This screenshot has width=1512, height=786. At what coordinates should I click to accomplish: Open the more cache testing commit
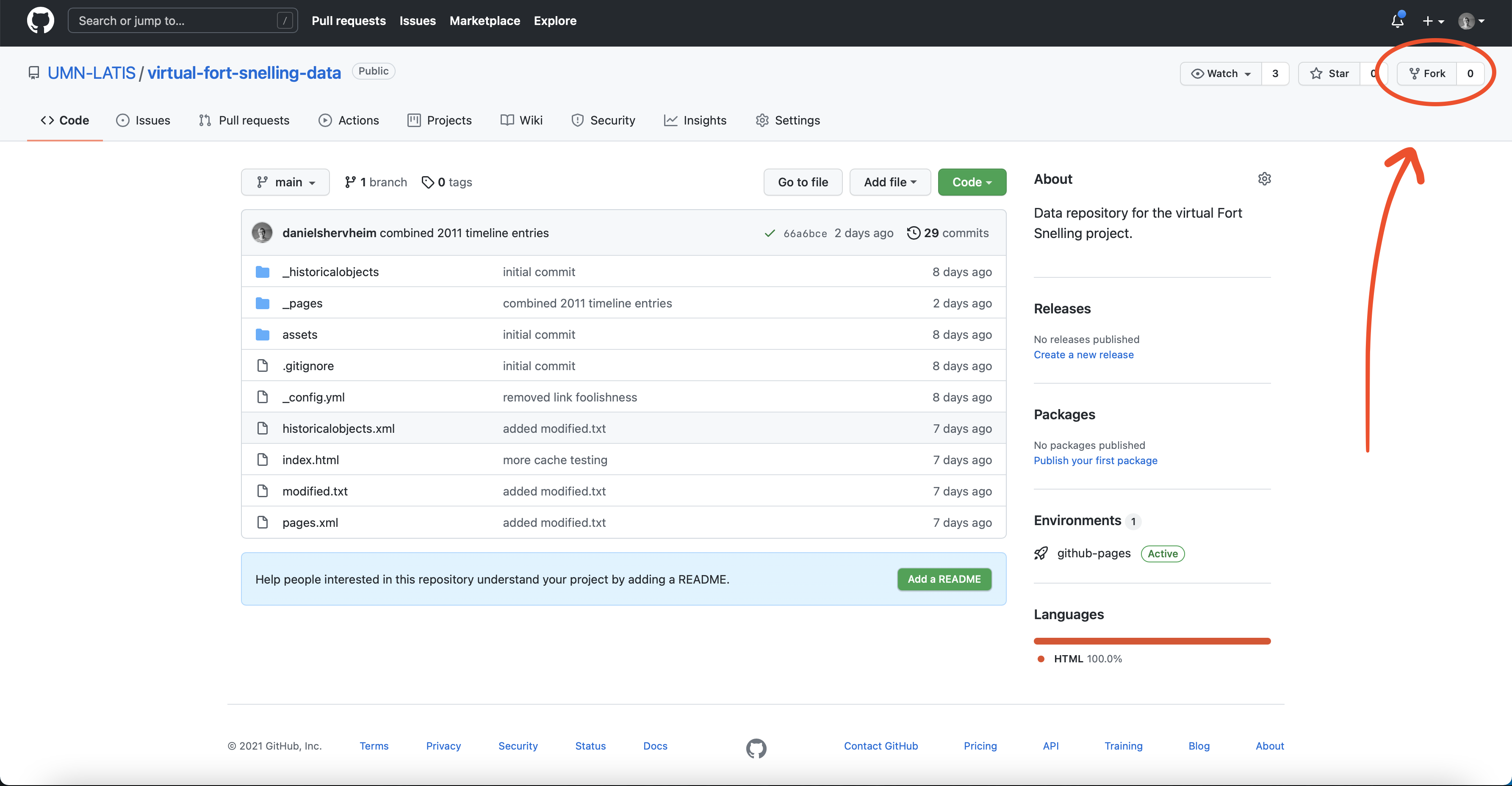click(x=555, y=459)
